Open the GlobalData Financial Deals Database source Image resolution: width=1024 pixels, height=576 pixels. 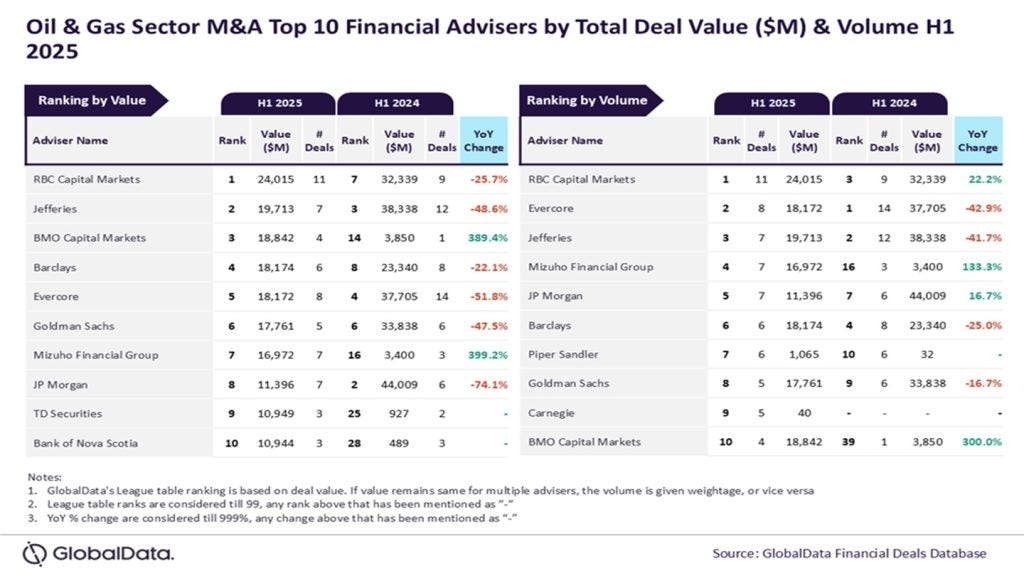click(849, 553)
